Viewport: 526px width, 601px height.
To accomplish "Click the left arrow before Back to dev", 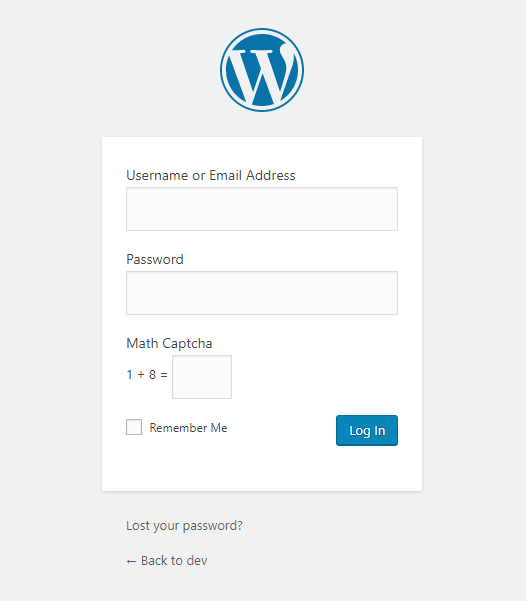I will click(x=131, y=562).
